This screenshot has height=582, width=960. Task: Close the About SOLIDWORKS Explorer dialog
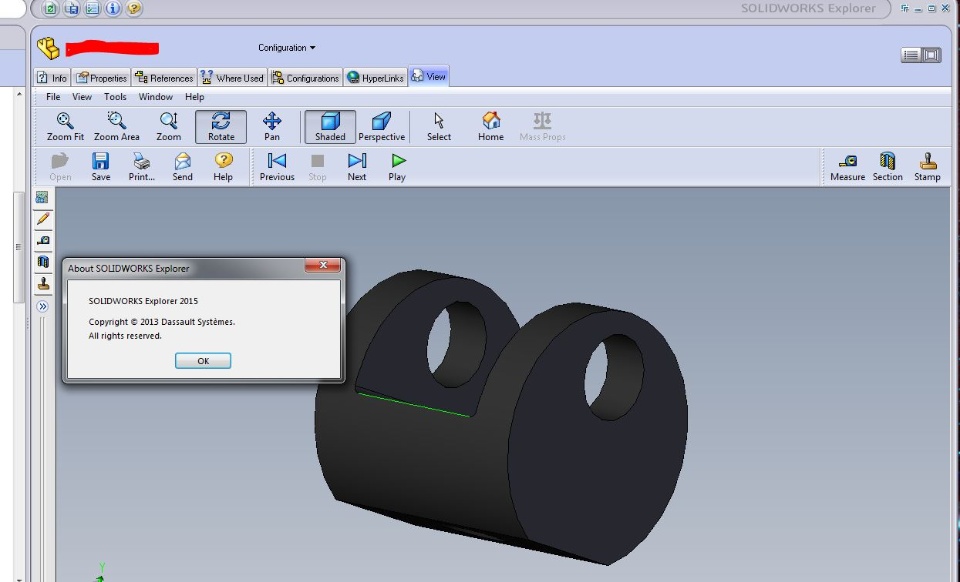pos(323,265)
